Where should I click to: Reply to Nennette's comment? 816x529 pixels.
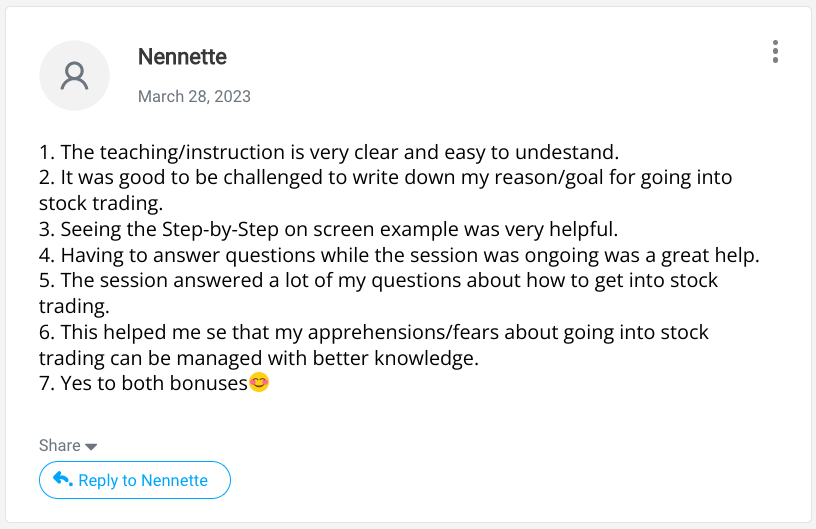click(x=135, y=480)
